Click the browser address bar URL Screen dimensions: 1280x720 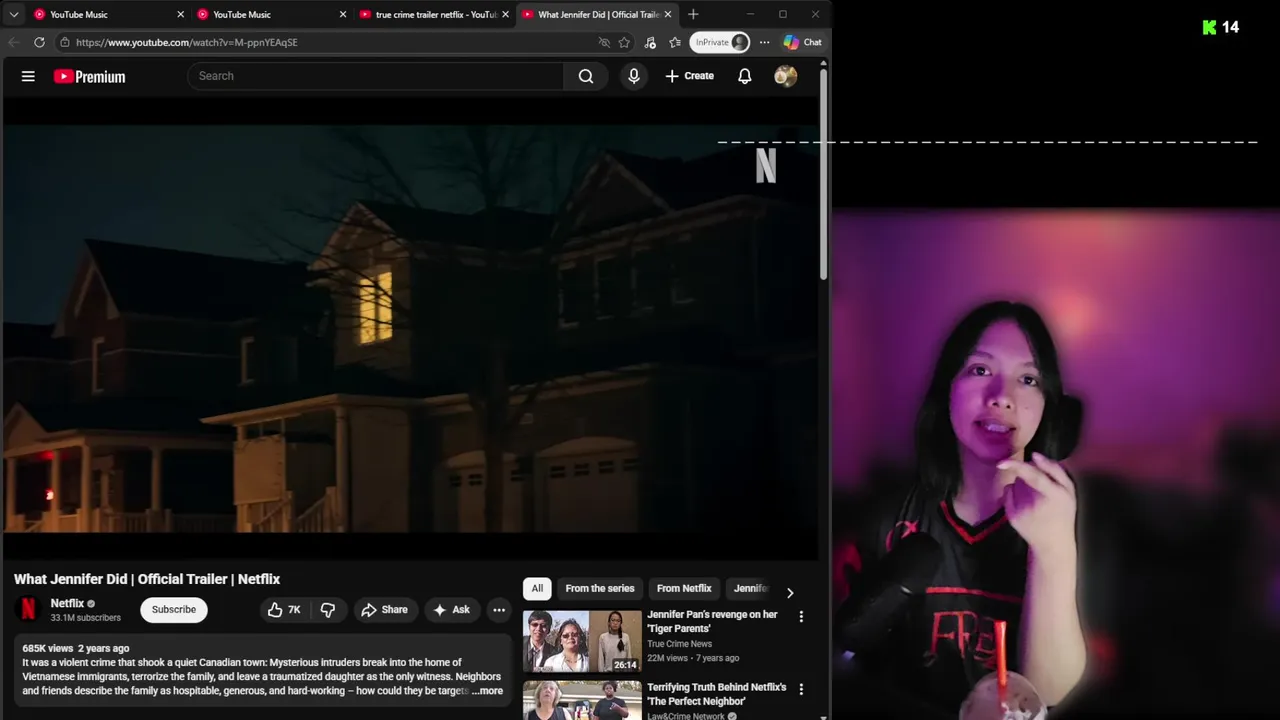(x=187, y=42)
